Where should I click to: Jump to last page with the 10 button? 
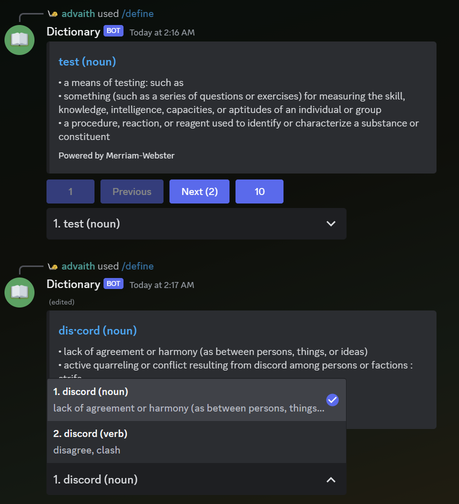point(259,192)
